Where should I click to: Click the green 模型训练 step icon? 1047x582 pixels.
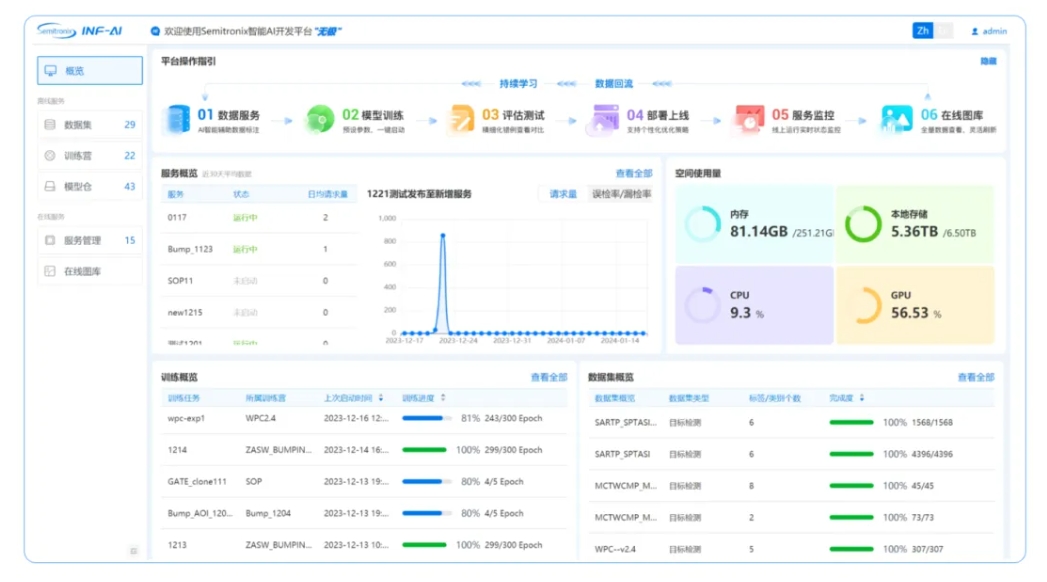click(x=319, y=120)
